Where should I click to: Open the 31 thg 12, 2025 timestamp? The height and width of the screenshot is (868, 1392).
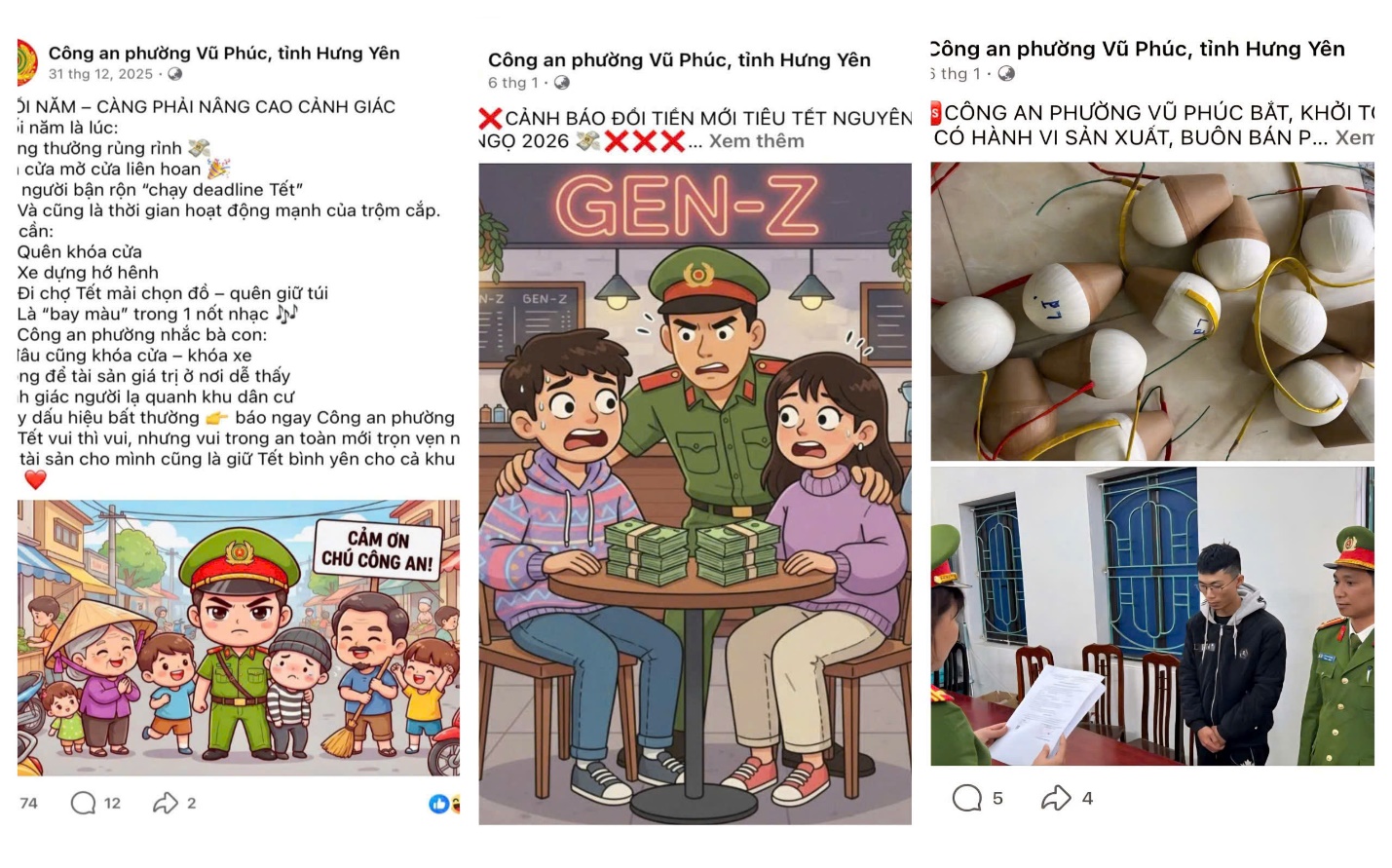[100, 74]
